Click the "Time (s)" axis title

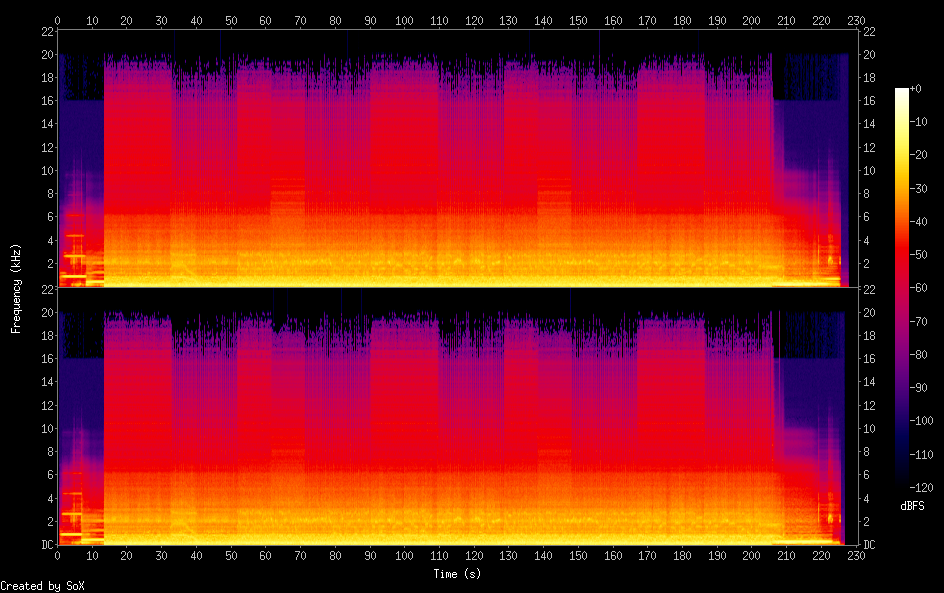click(x=457, y=573)
